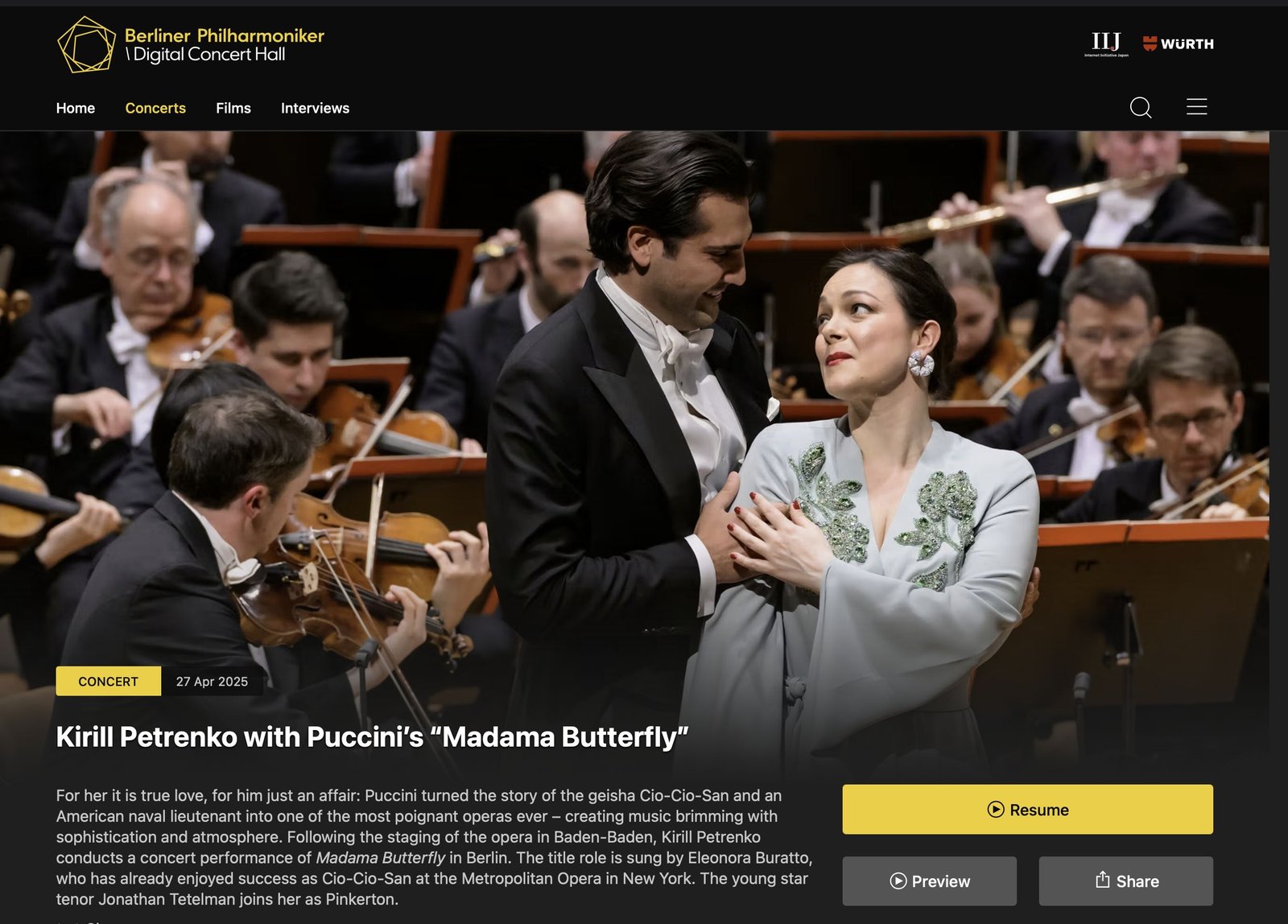Go to the Home nav item

(x=76, y=108)
